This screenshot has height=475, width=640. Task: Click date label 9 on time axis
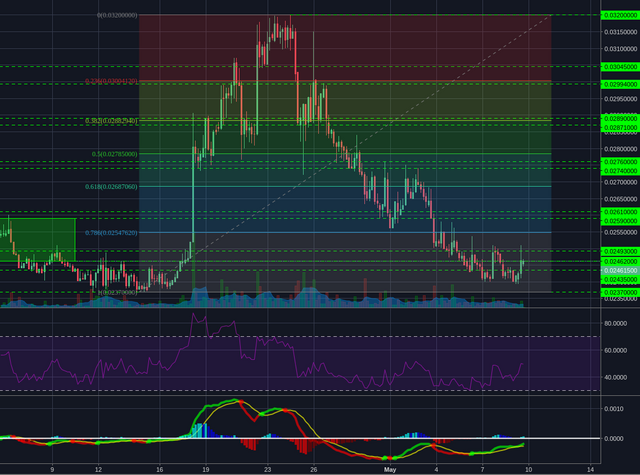click(52, 470)
